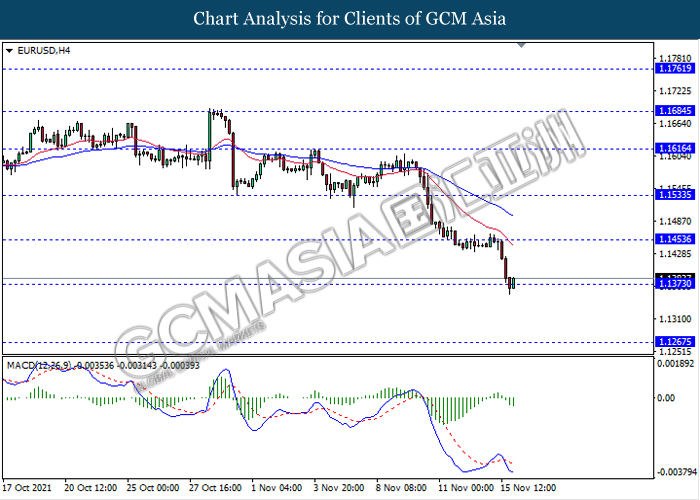The height and width of the screenshot is (500, 700).
Task: Select the MACD(12,26,9) indicator label
Action: pyautogui.click(x=39, y=366)
